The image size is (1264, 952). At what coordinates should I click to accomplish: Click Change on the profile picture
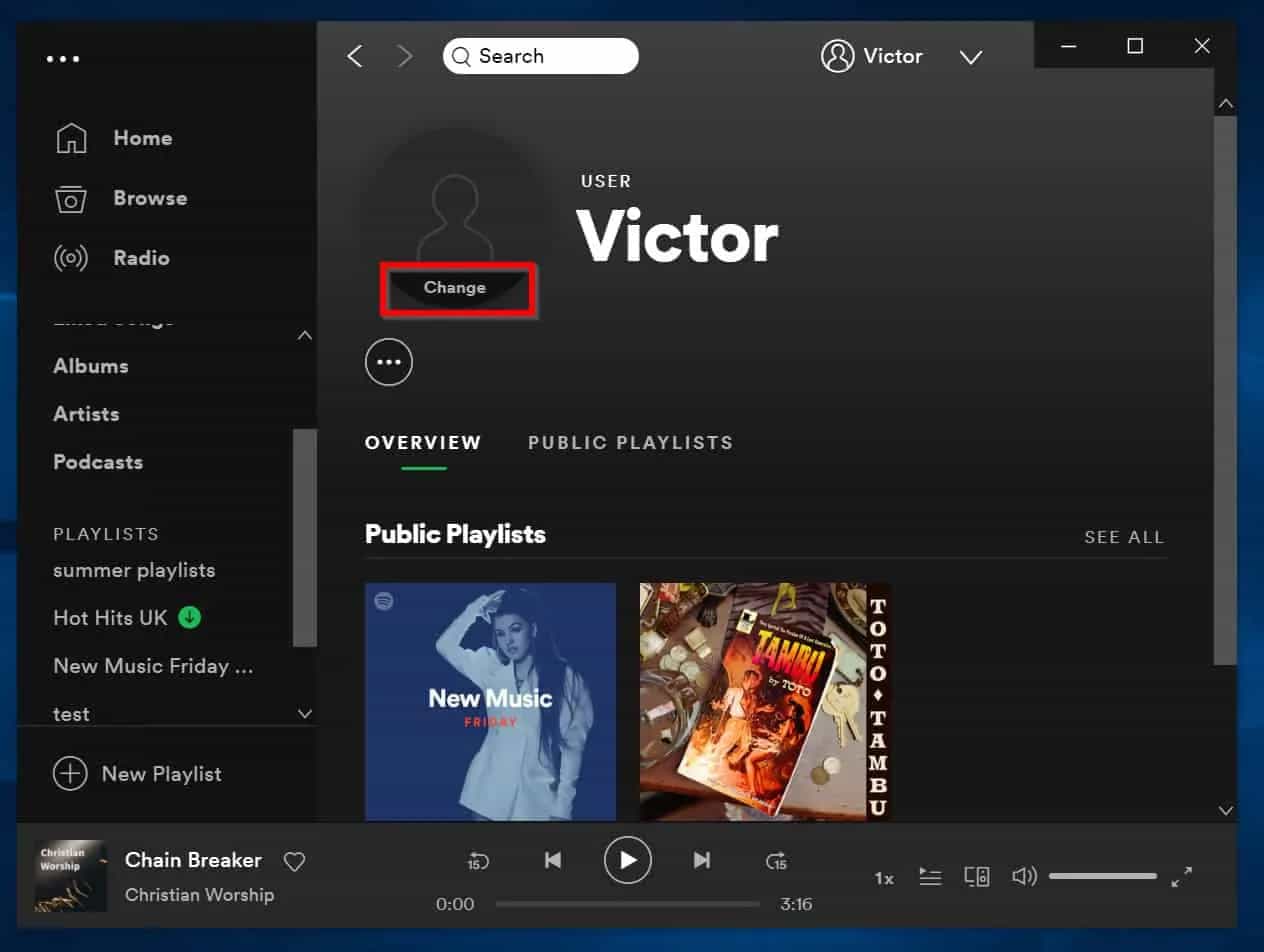tap(455, 288)
